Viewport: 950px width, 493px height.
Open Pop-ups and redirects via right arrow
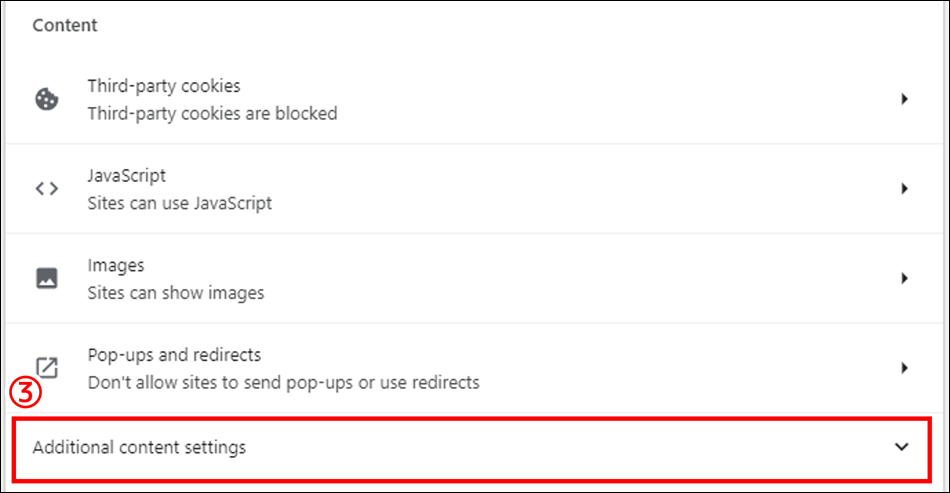904,368
